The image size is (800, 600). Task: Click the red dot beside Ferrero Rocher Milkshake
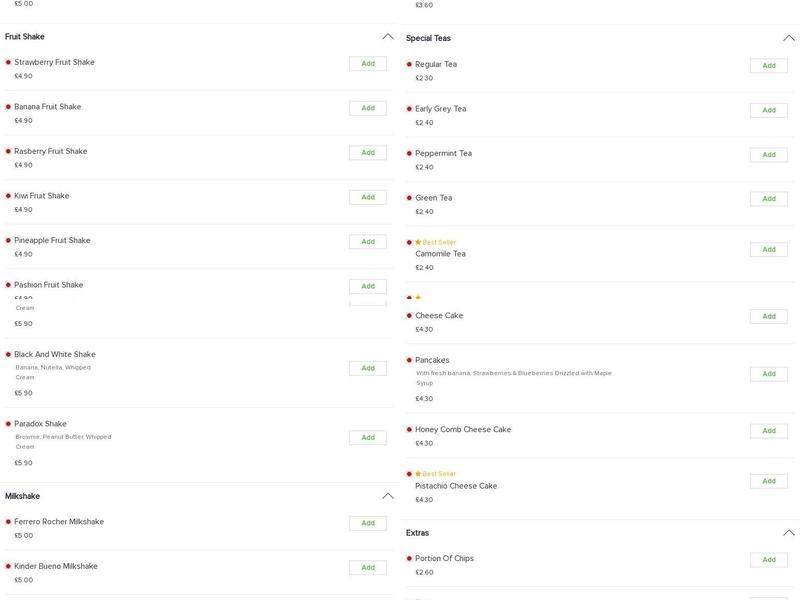pos(8,522)
